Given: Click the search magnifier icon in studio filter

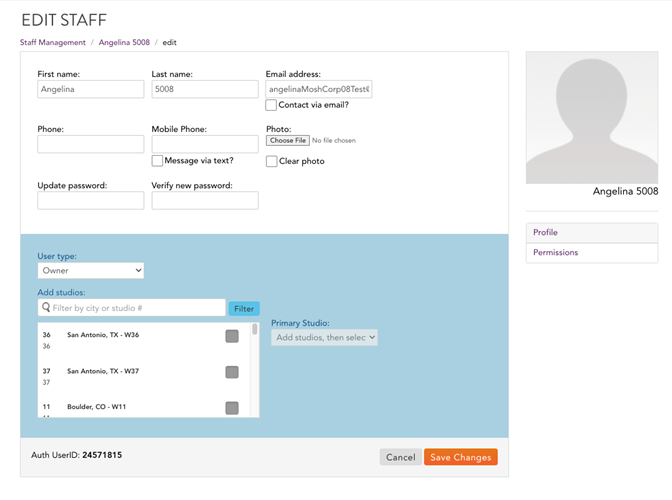Looking at the screenshot, I should pos(46,307).
